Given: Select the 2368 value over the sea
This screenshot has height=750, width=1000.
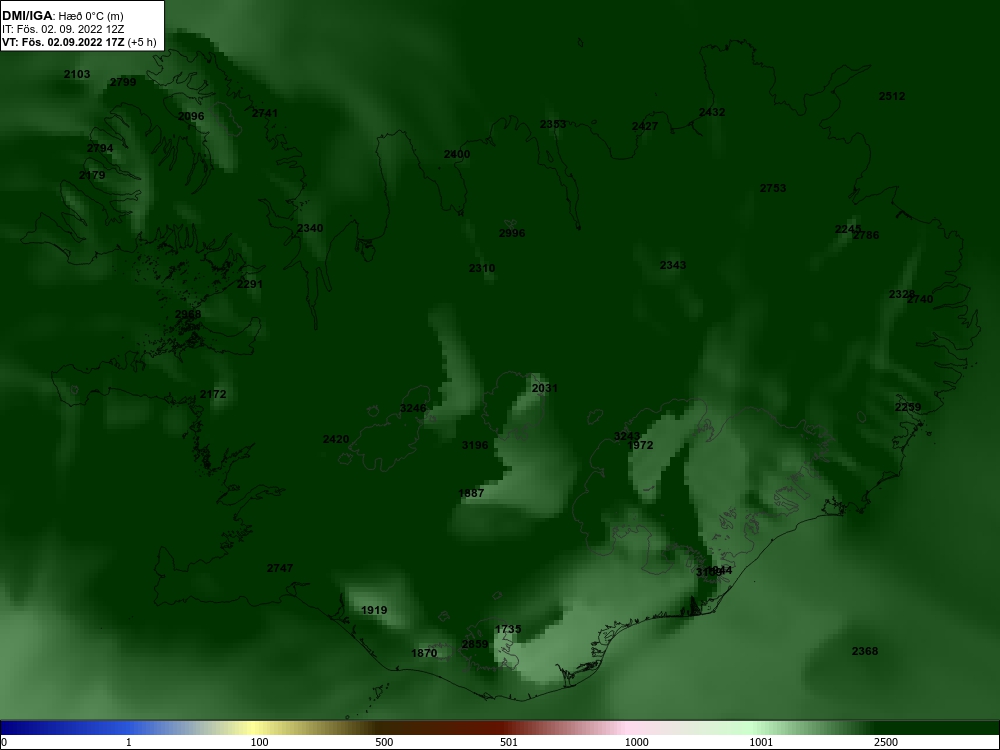Looking at the screenshot, I should pos(865,651).
